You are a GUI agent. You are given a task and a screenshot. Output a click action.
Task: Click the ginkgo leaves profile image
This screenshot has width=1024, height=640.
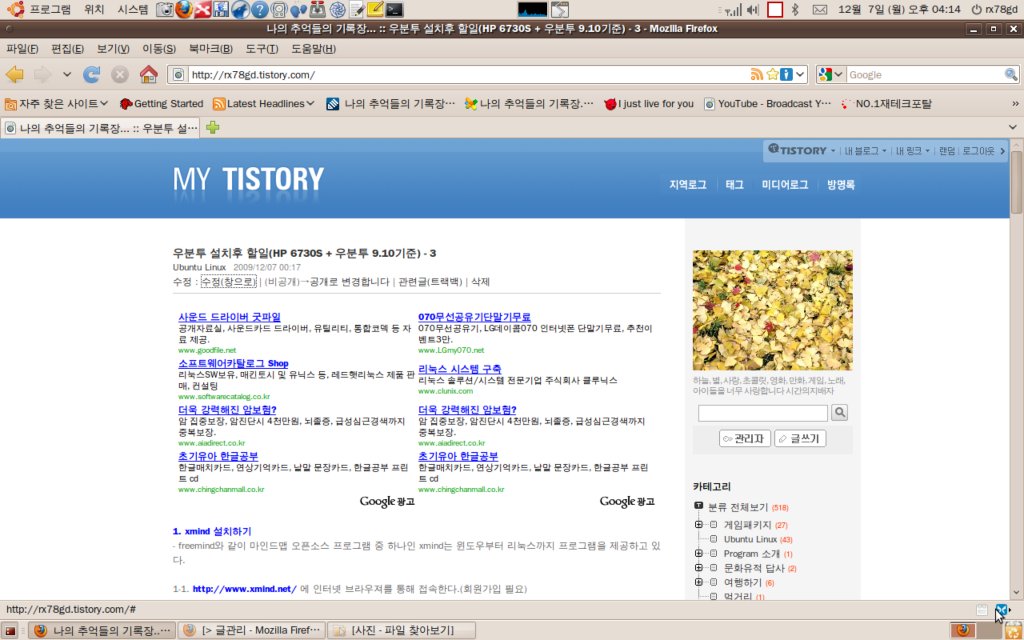pyautogui.click(x=773, y=310)
